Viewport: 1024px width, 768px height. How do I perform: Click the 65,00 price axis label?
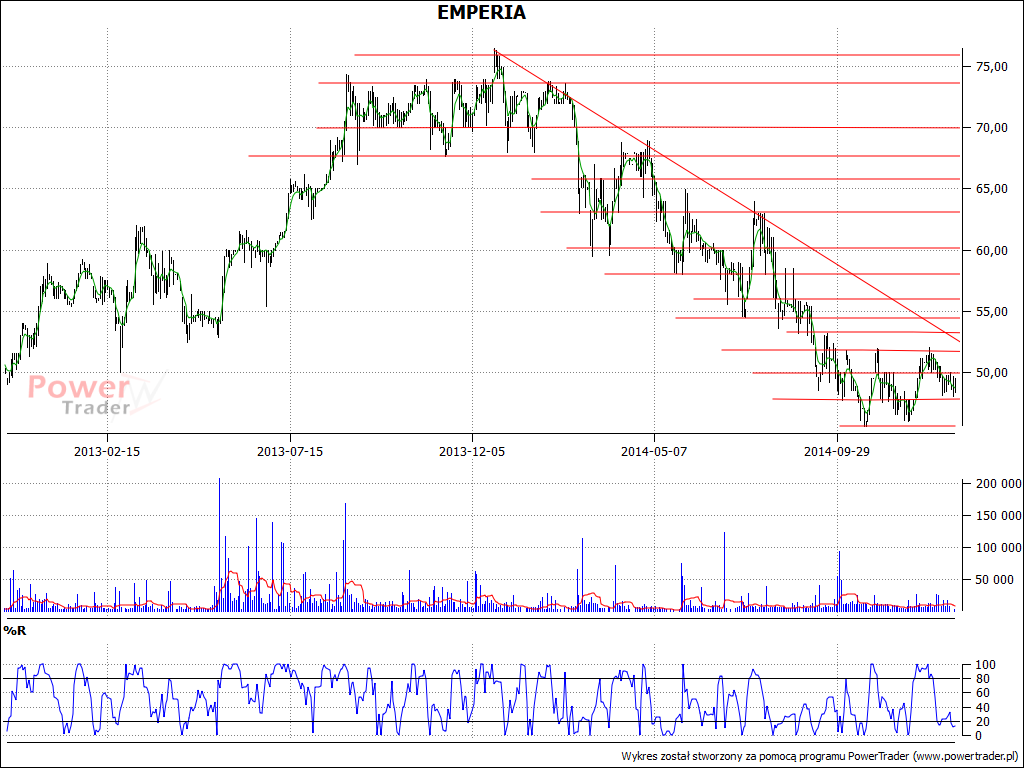click(991, 189)
